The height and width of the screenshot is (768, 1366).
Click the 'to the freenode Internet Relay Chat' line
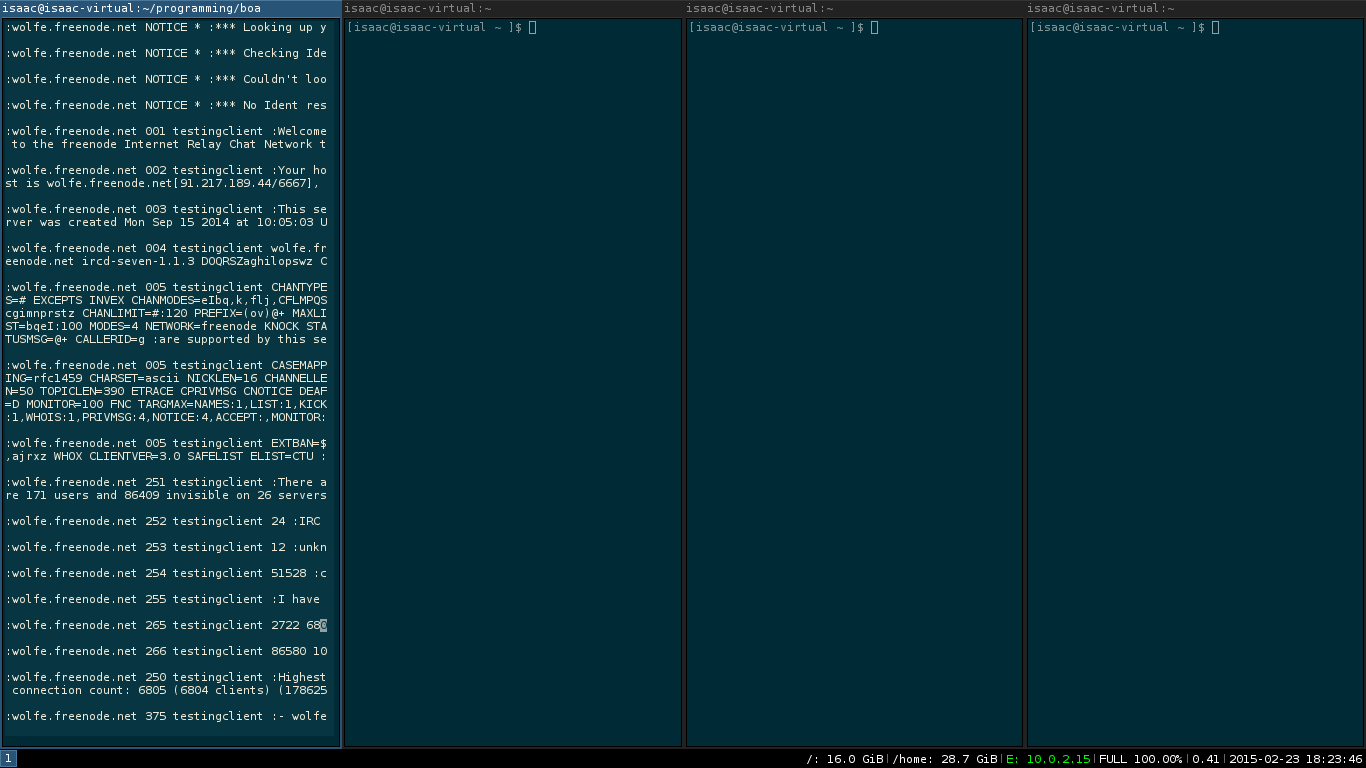(169, 144)
